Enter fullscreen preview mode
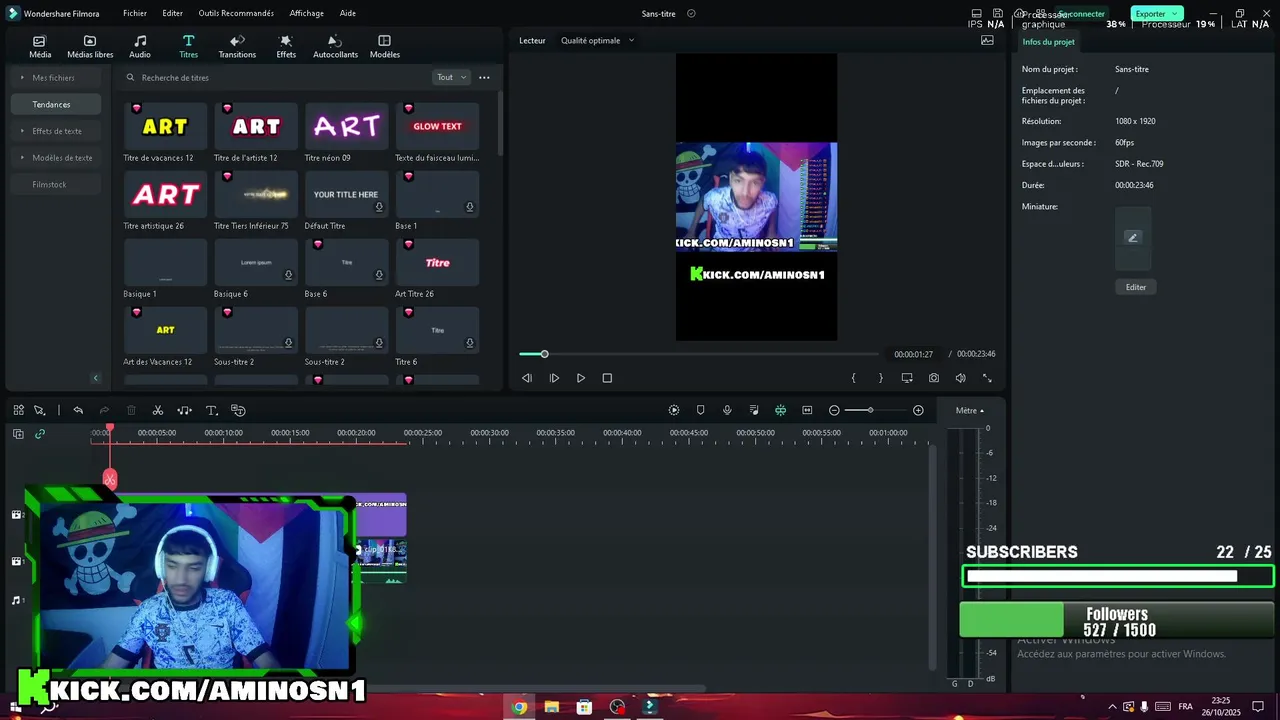The image size is (1280, 720). tap(987, 378)
